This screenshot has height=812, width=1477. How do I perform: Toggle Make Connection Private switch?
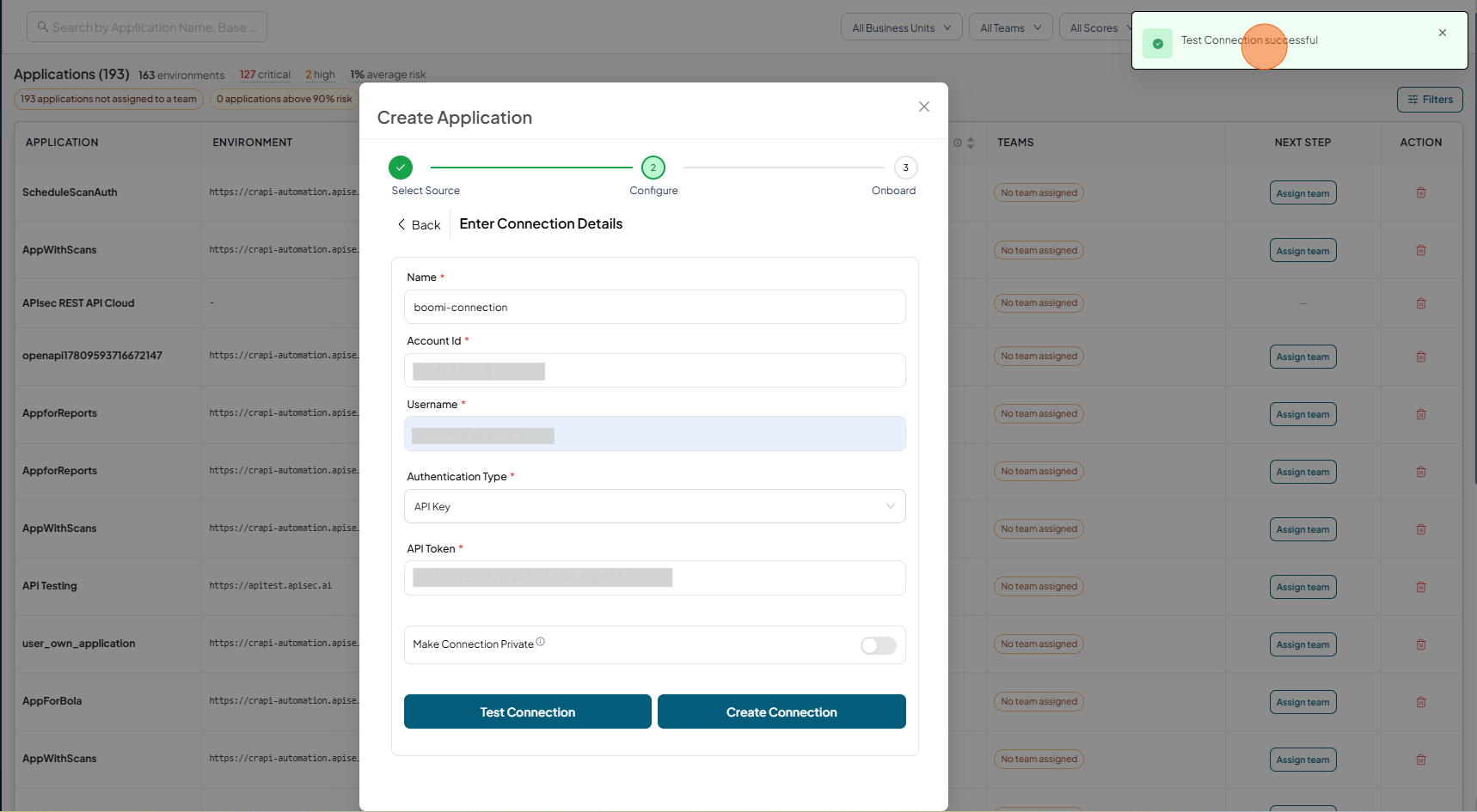pos(879,645)
